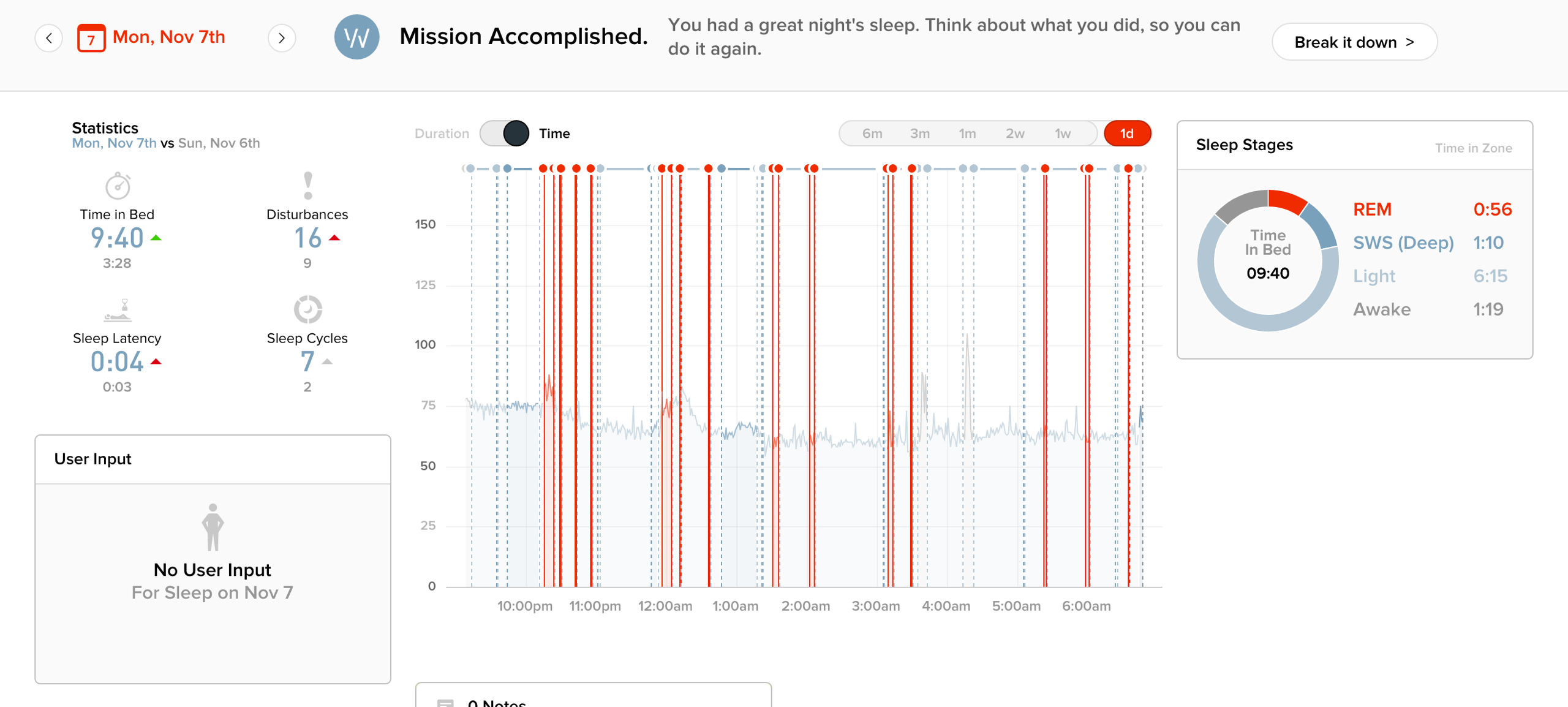Image resolution: width=1568 pixels, height=707 pixels.
Task: Open the calendar icon showing 7
Action: [x=91, y=38]
